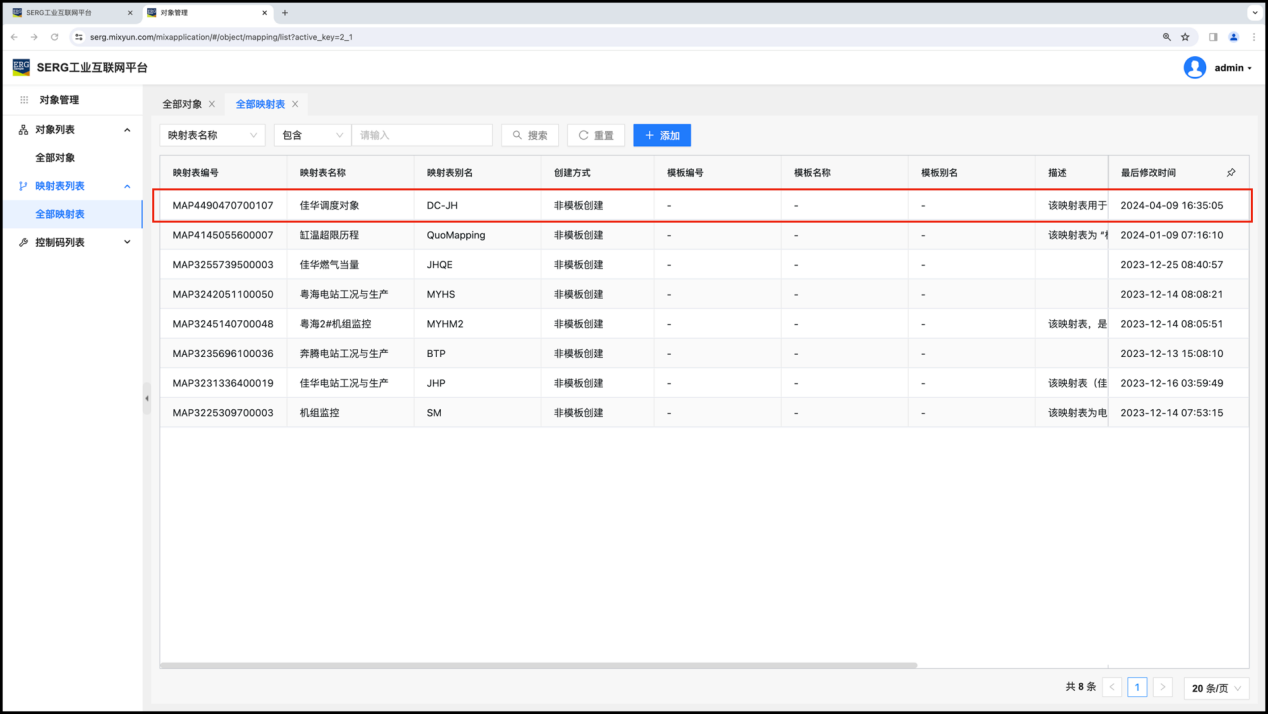Click the zoom magnifier icon in the address bar
Viewport: 1268px width, 714px height.
pyautogui.click(x=1166, y=37)
